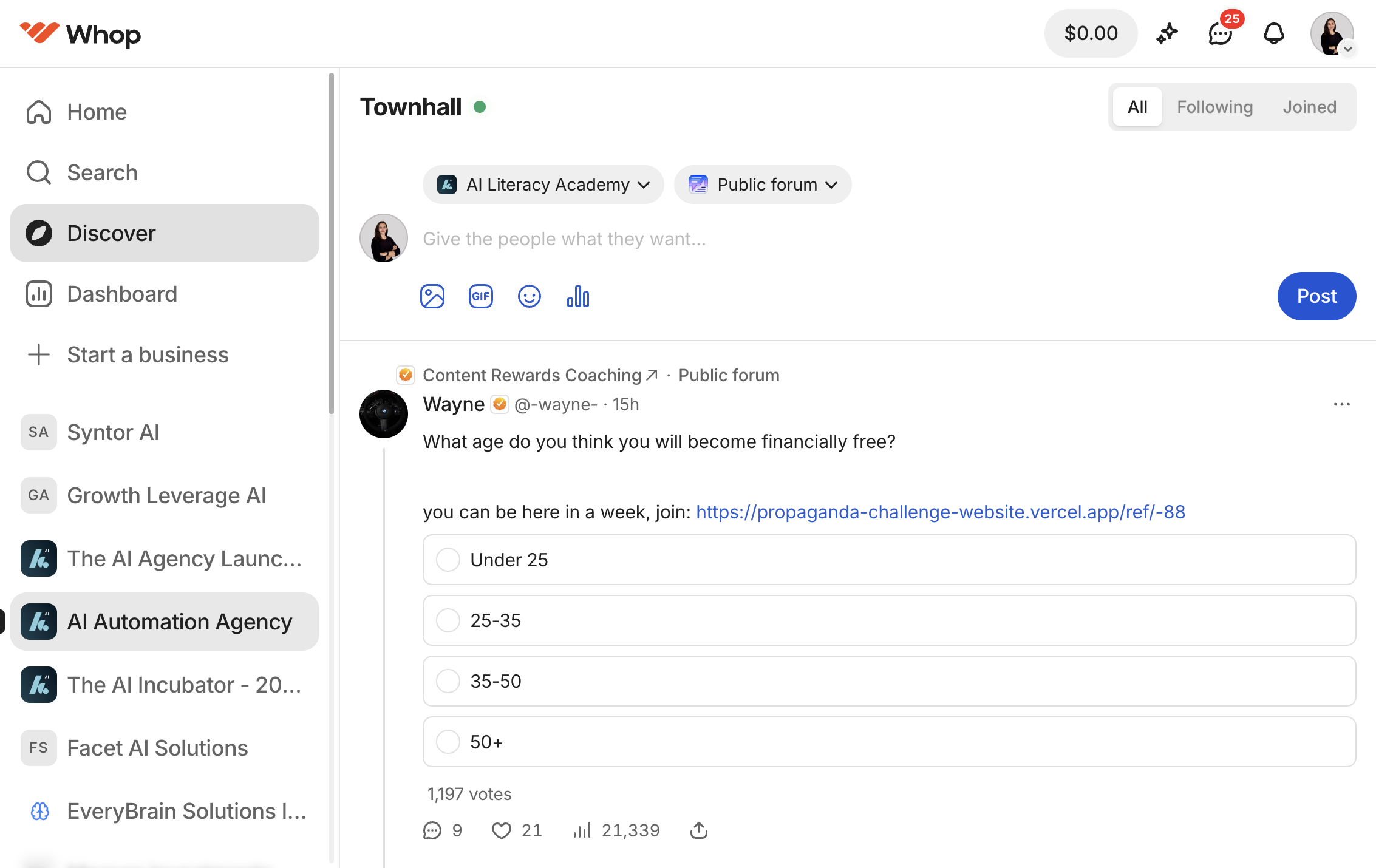Viewport: 1376px width, 868px height.
Task: Open The AI Incubator workspace
Action: click(x=165, y=685)
